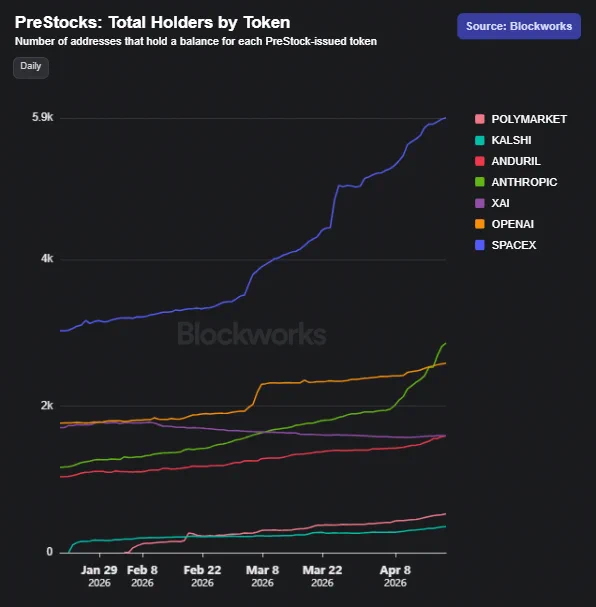The image size is (596, 607).
Task: Click the POLYMARKET pink legend swatch
Action: point(480,119)
